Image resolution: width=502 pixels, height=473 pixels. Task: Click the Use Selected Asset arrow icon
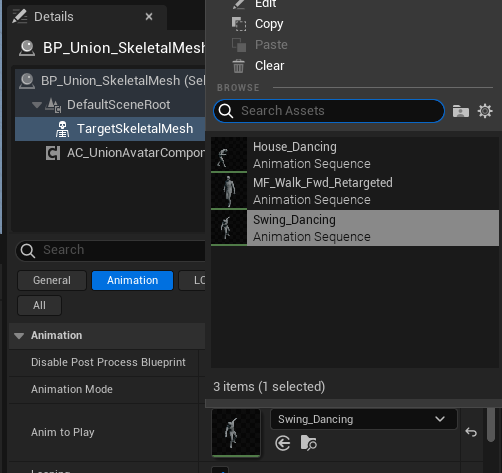(283, 444)
